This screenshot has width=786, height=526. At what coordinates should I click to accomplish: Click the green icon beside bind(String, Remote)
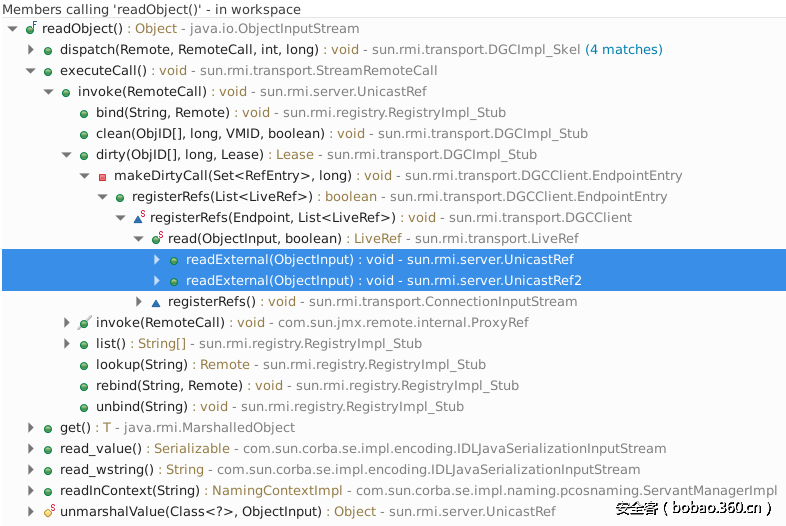(84, 113)
